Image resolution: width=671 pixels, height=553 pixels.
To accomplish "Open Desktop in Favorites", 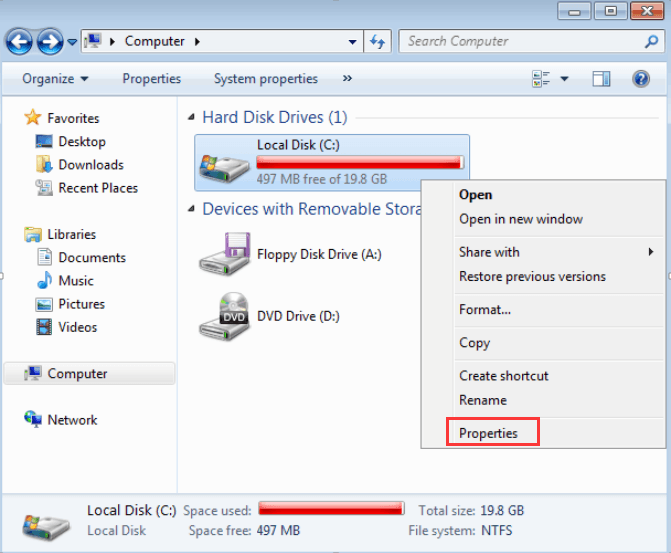I will pyautogui.click(x=82, y=141).
